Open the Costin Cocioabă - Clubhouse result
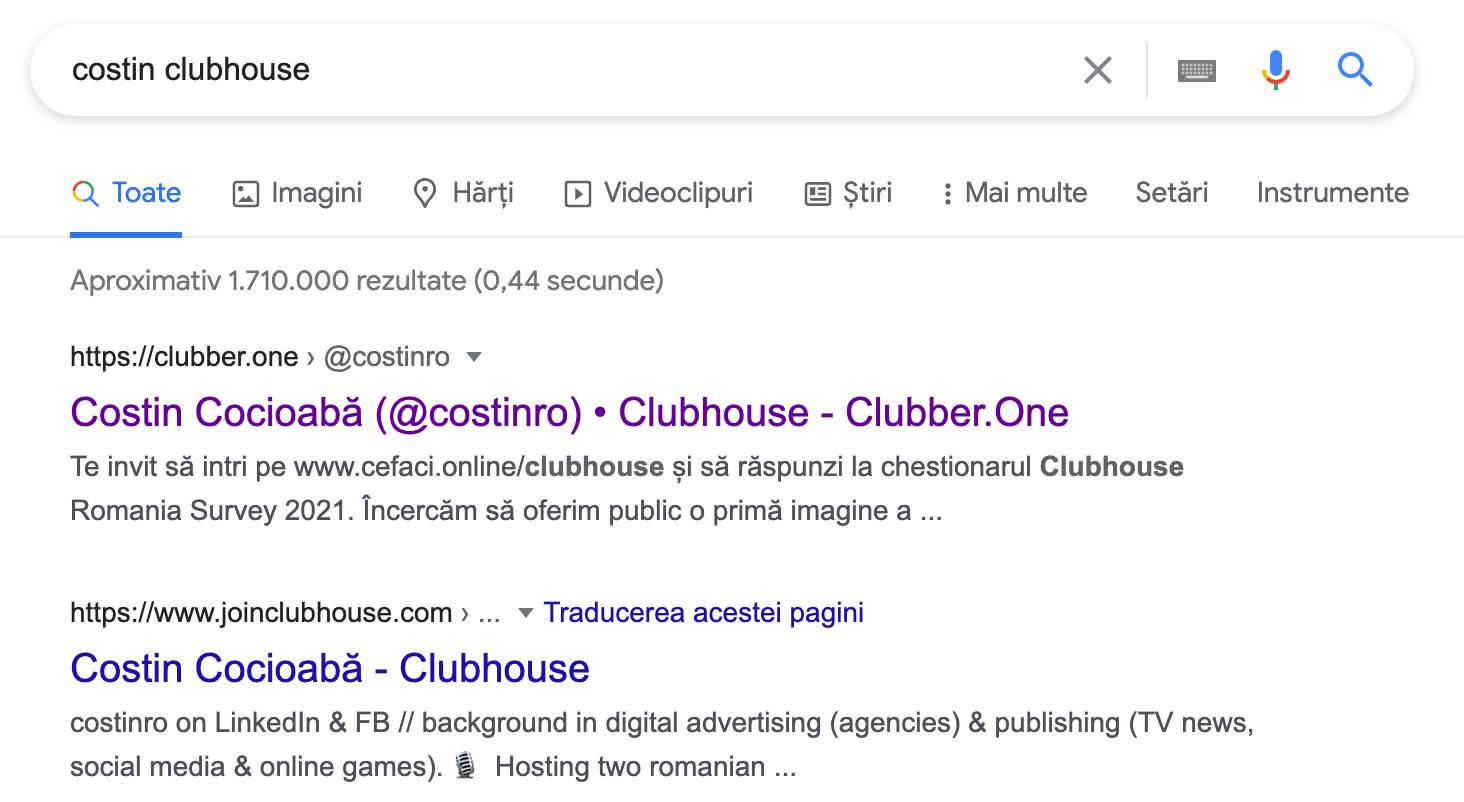 (330, 668)
